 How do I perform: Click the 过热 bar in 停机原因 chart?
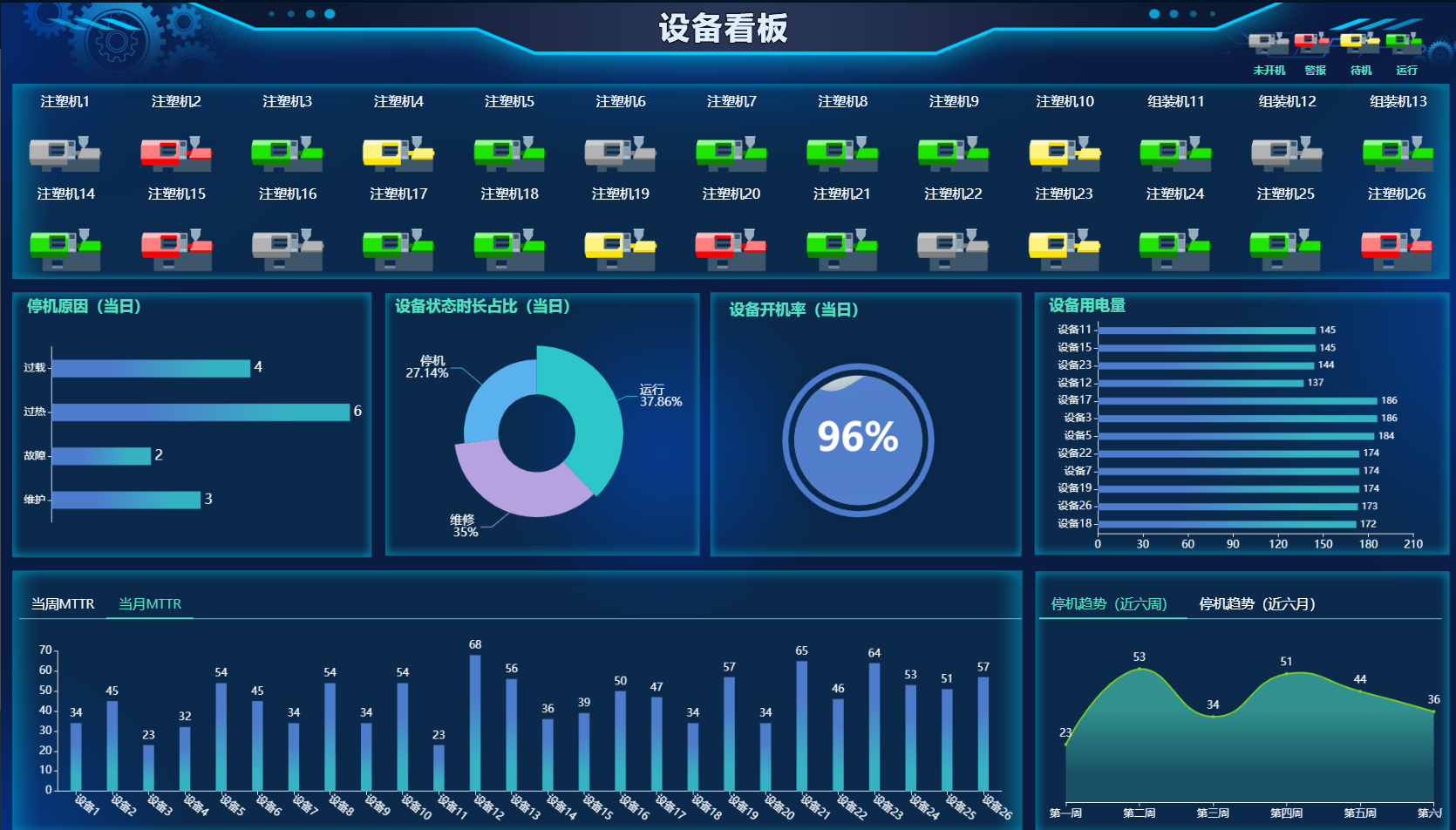click(x=201, y=412)
